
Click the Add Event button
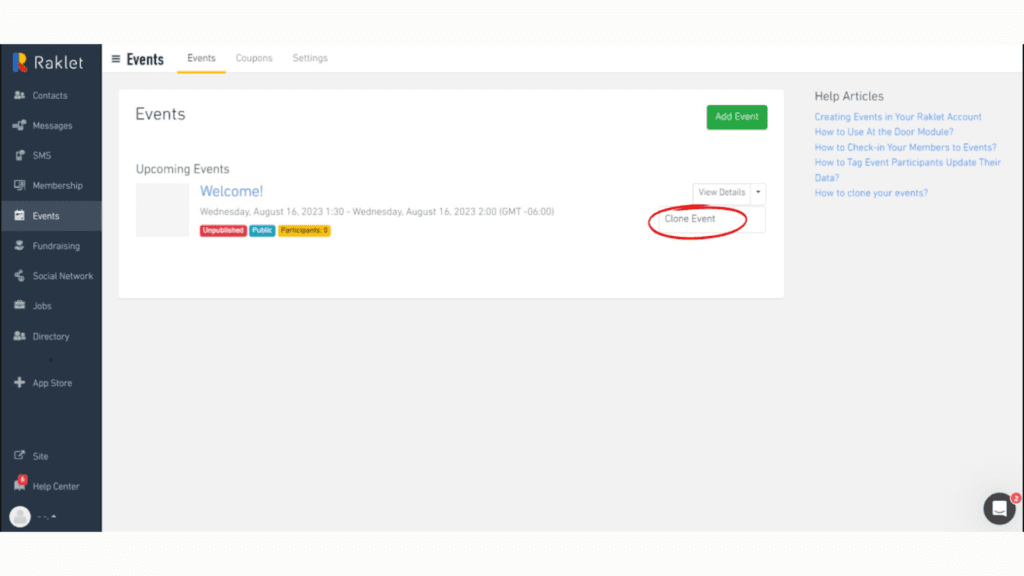(x=737, y=117)
